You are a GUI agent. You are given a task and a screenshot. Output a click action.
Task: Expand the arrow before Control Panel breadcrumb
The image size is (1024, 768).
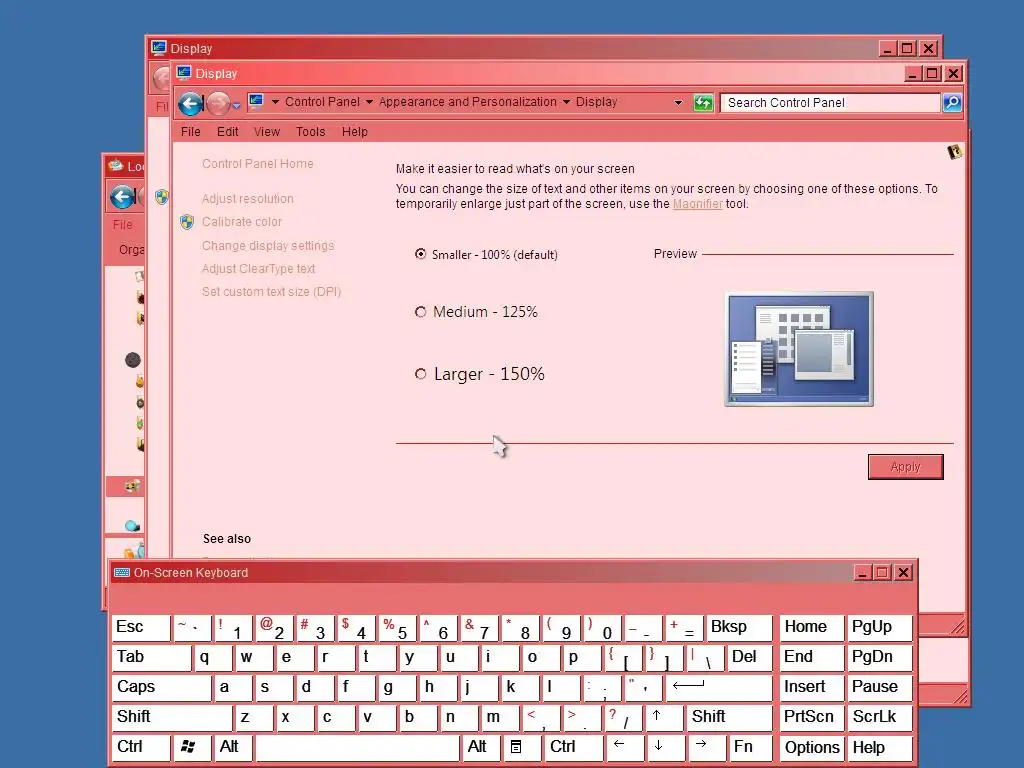(275, 102)
